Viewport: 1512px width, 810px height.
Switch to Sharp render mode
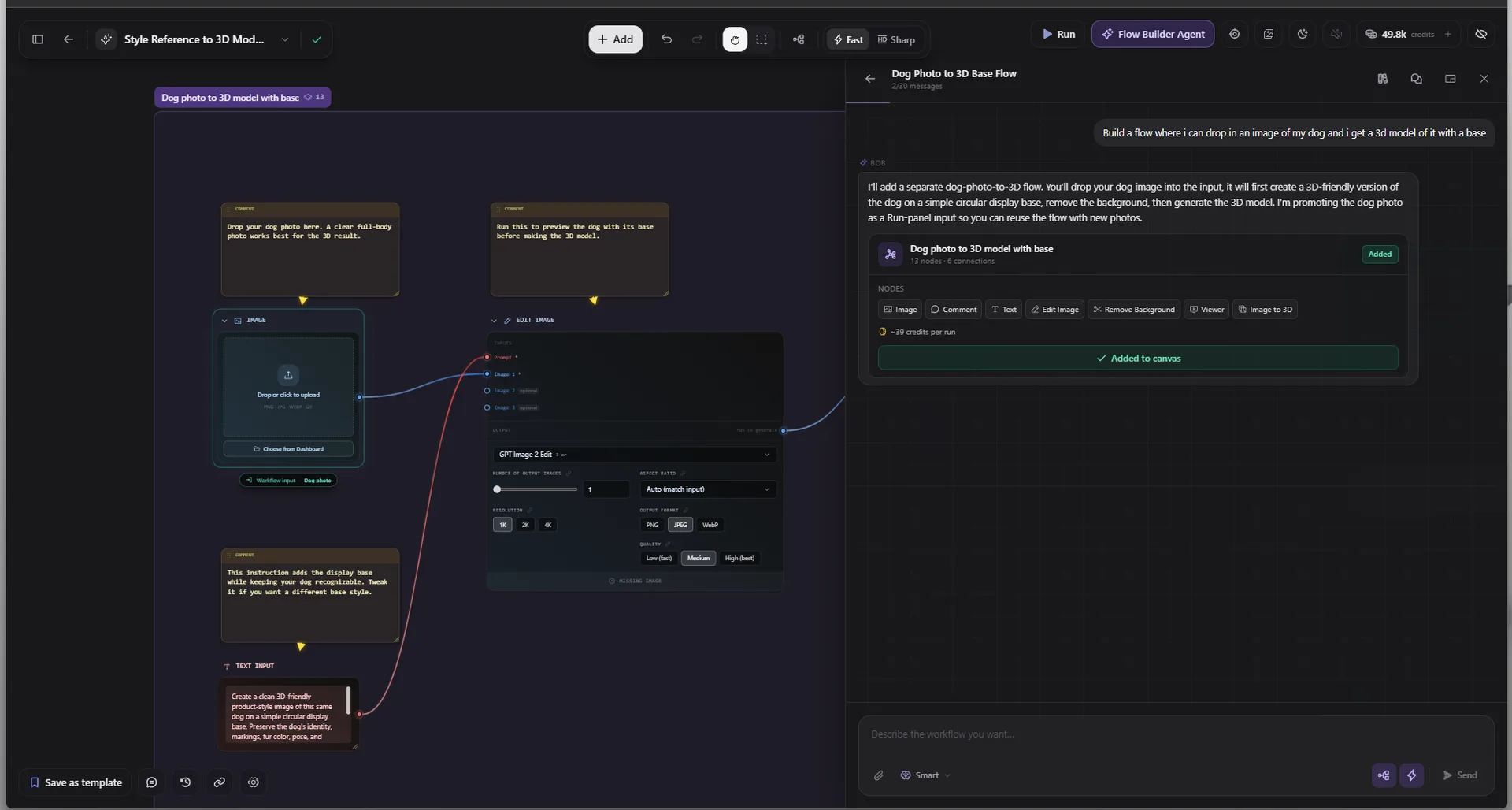[896, 39]
